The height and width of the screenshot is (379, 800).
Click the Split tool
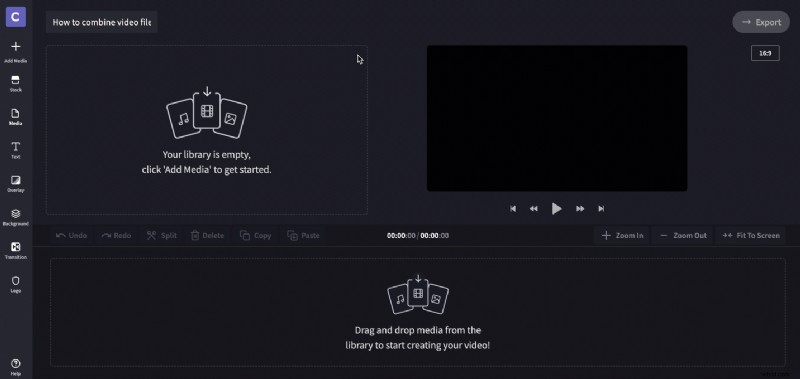(161, 235)
